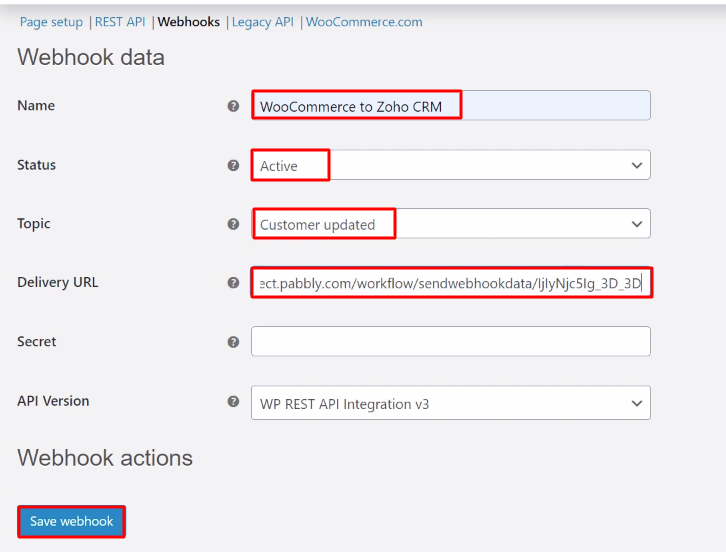The width and height of the screenshot is (726, 552).
Task: Open the Legacy API section
Action: [263, 22]
